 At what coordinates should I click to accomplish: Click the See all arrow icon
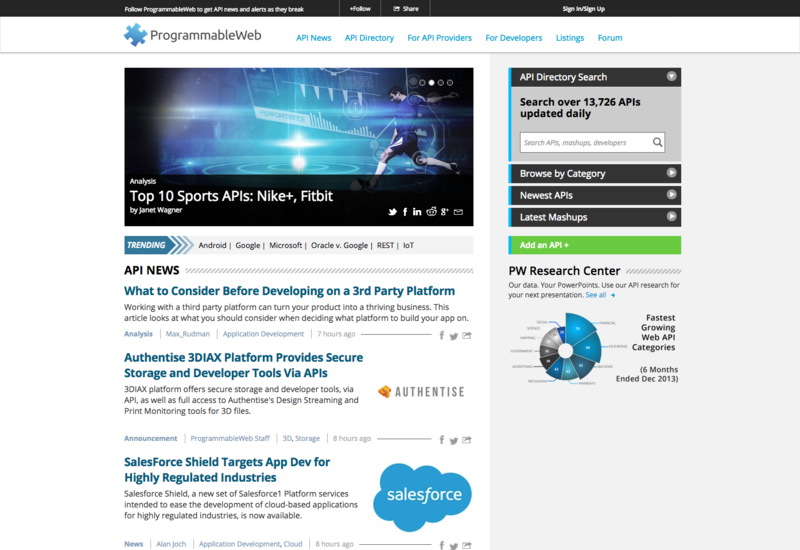pyautogui.click(x=613, y=295)
